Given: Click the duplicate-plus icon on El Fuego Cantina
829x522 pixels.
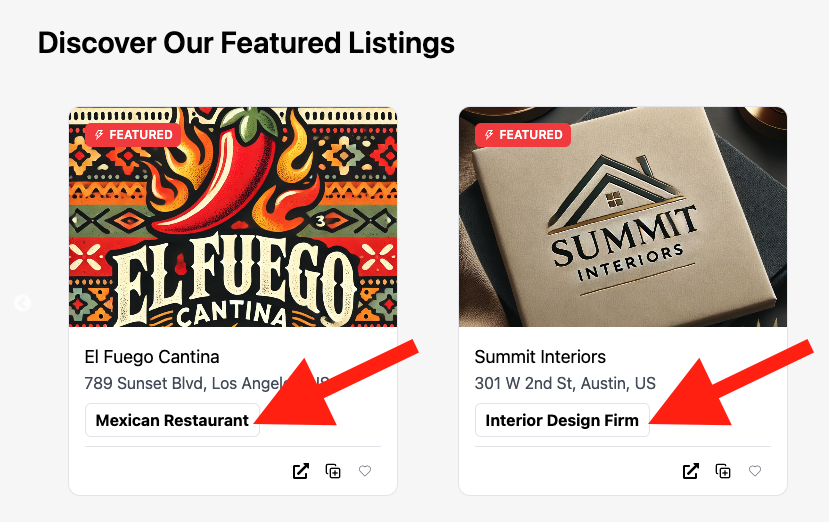Looking at the screenshot, I should pos(334,471).
